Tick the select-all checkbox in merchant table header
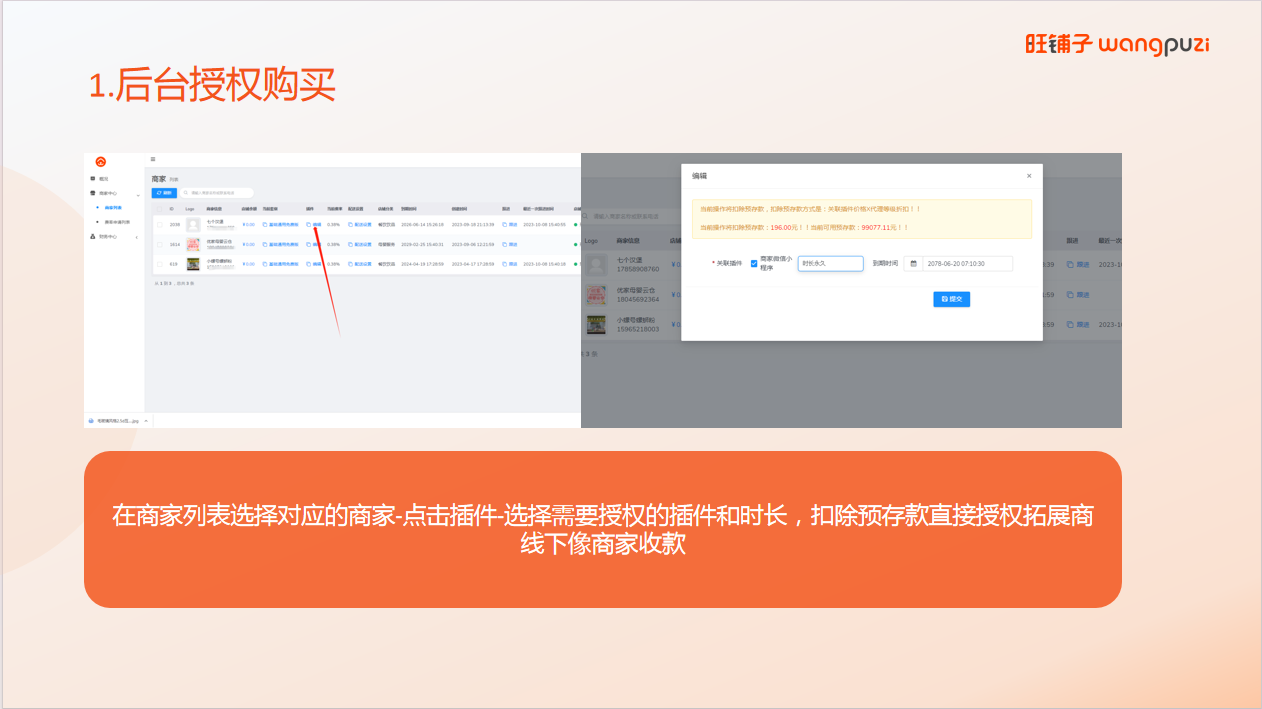 pos(159,209)
